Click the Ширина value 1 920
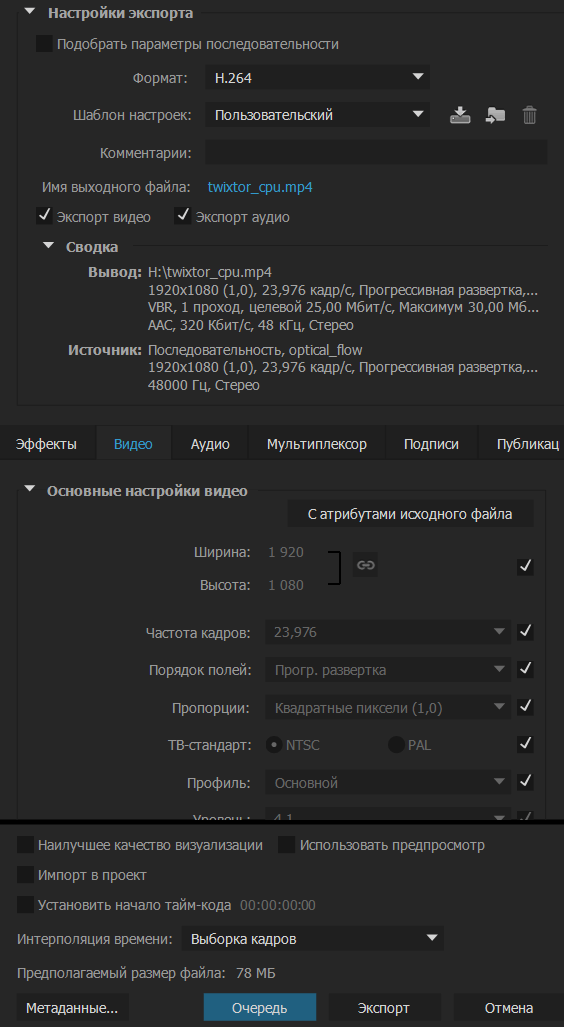Viewport: 564px width, 1027px height. 286,552
